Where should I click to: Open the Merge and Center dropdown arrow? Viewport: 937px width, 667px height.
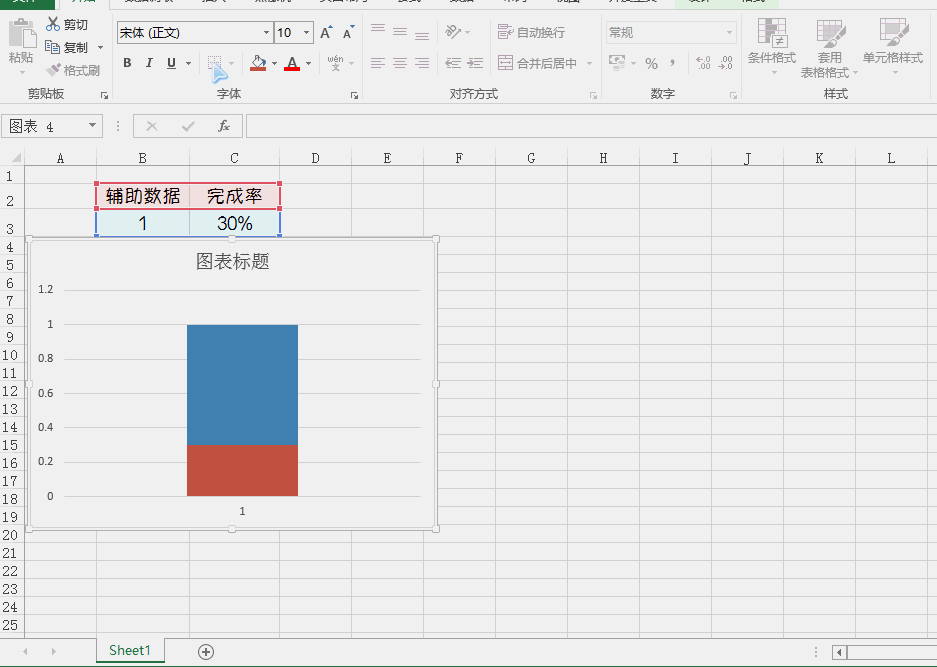tap(589, 63)
